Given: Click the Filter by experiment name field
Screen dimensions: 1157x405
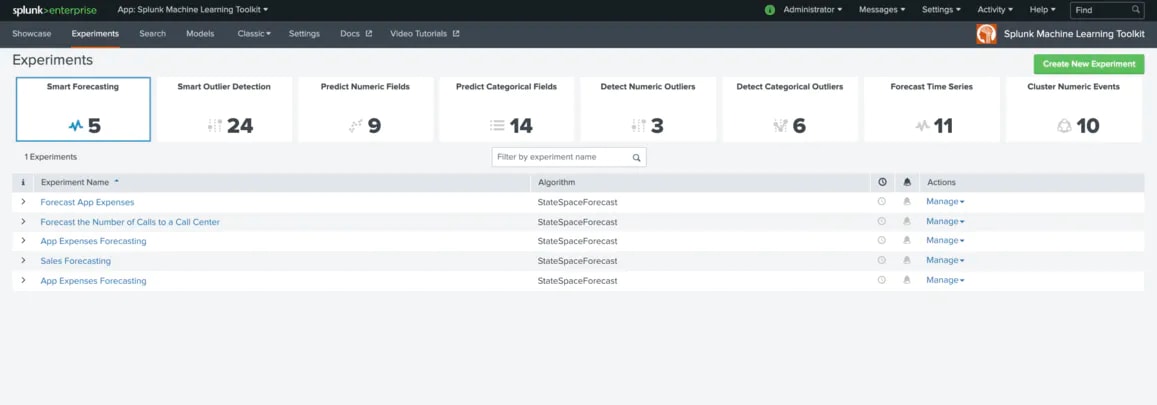Looking at the screenshot, I should (569, 157).
